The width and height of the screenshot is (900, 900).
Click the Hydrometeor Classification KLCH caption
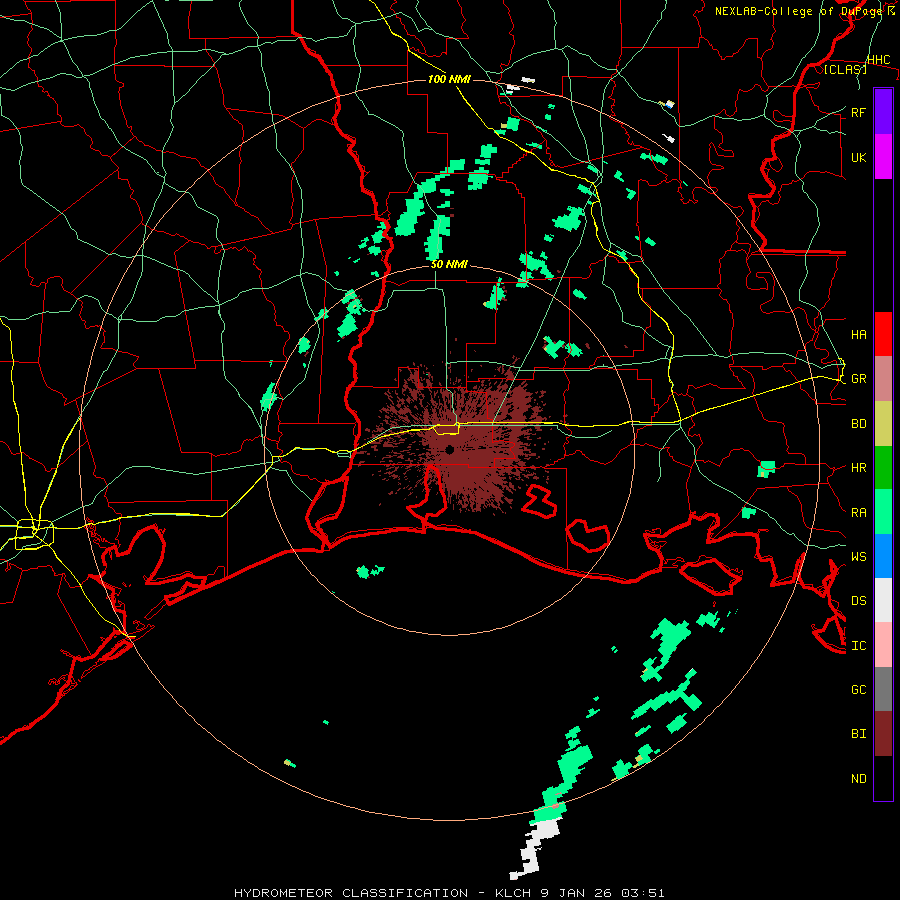point(449,893)
